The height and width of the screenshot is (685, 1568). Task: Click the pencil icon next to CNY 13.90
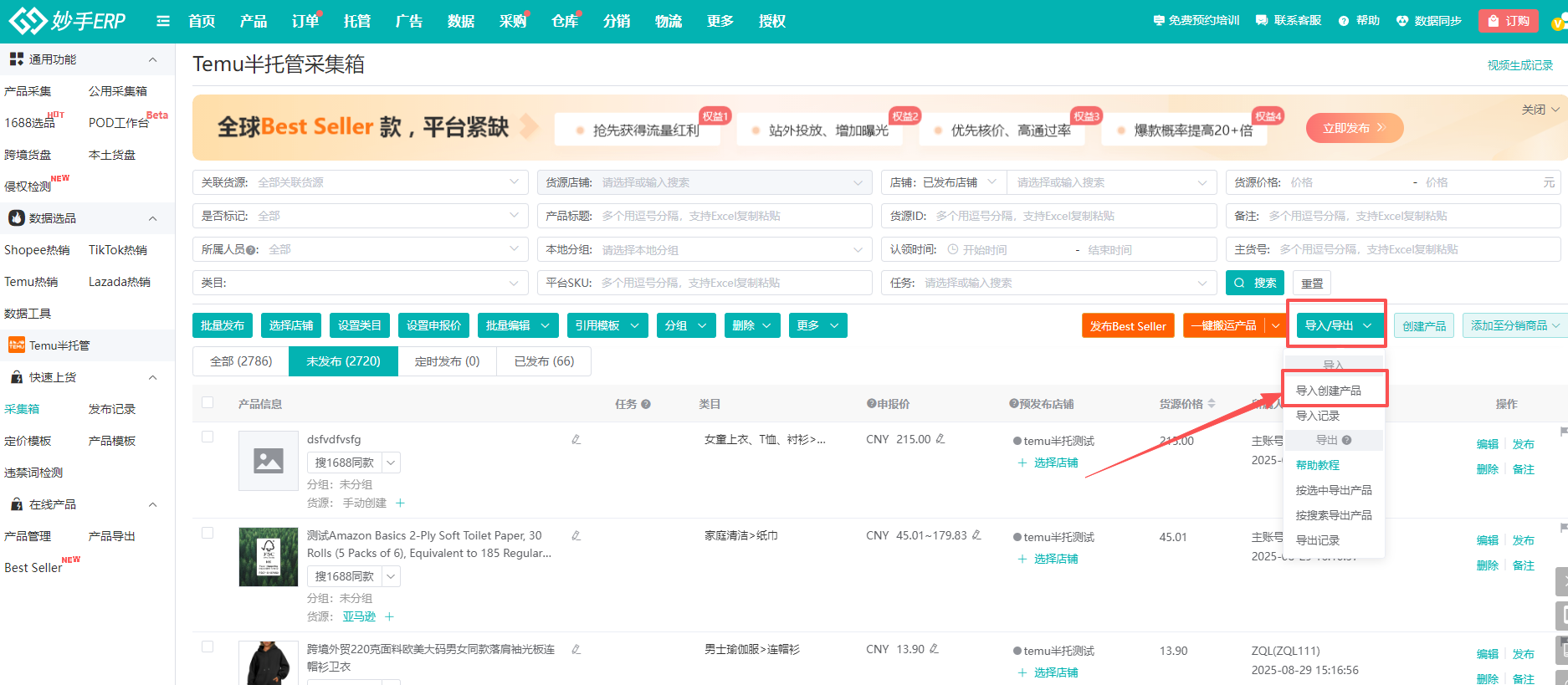(935, 649)
